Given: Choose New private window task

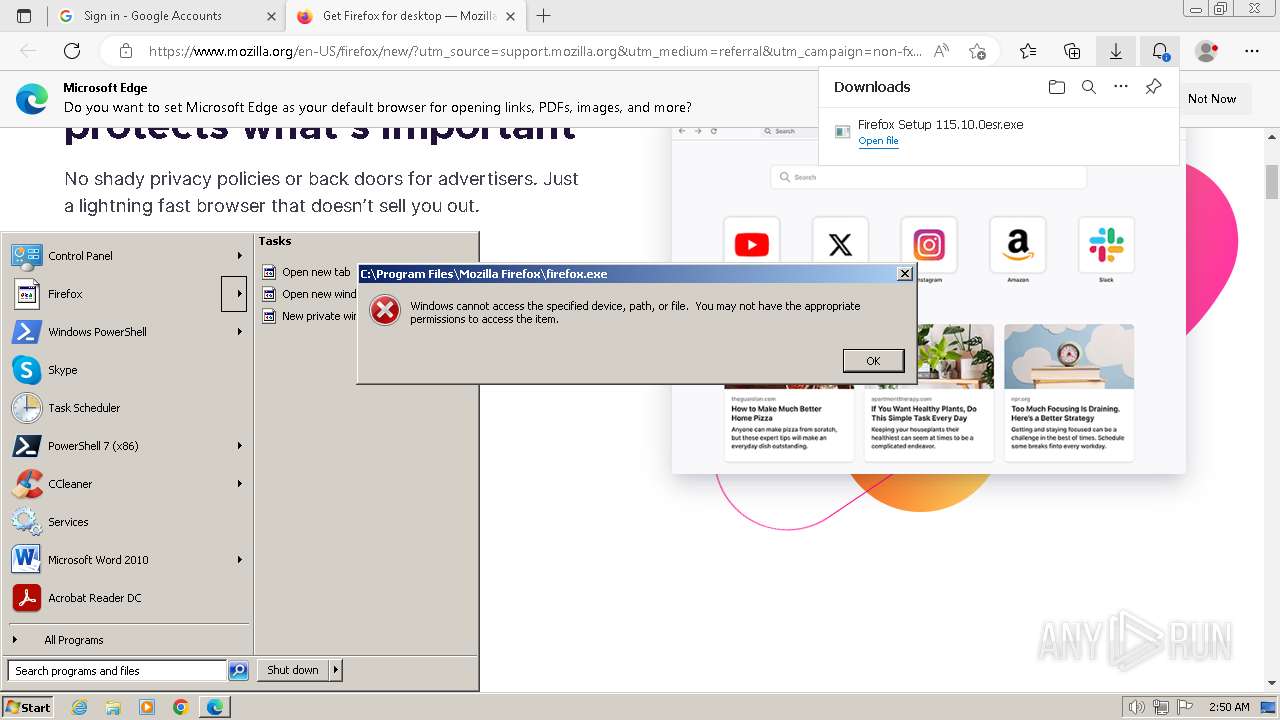Looking at the screenshot, I should (x=308, y=316).
